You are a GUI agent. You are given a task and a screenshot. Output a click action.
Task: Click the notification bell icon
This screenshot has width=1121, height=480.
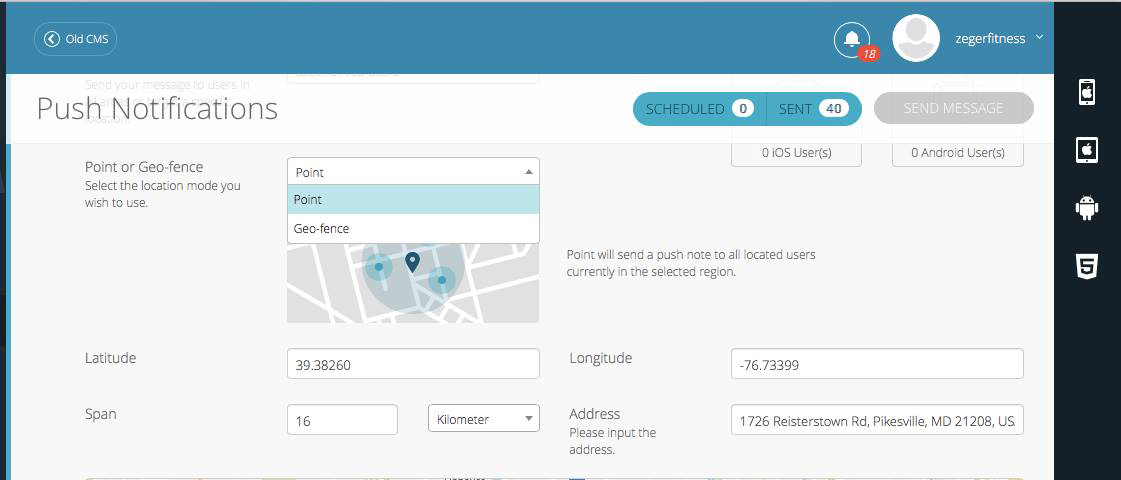tap(851, 39)
